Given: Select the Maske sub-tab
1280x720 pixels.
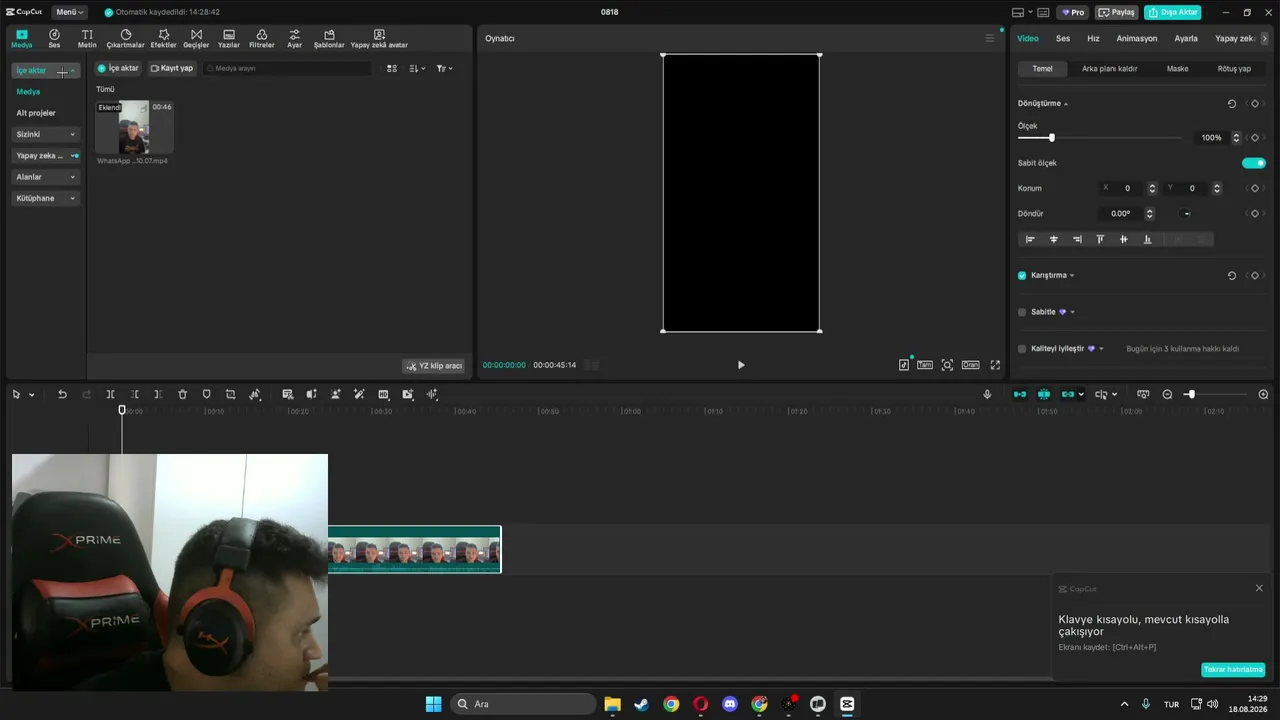Looking at the screenshot, I should 1177,69.
